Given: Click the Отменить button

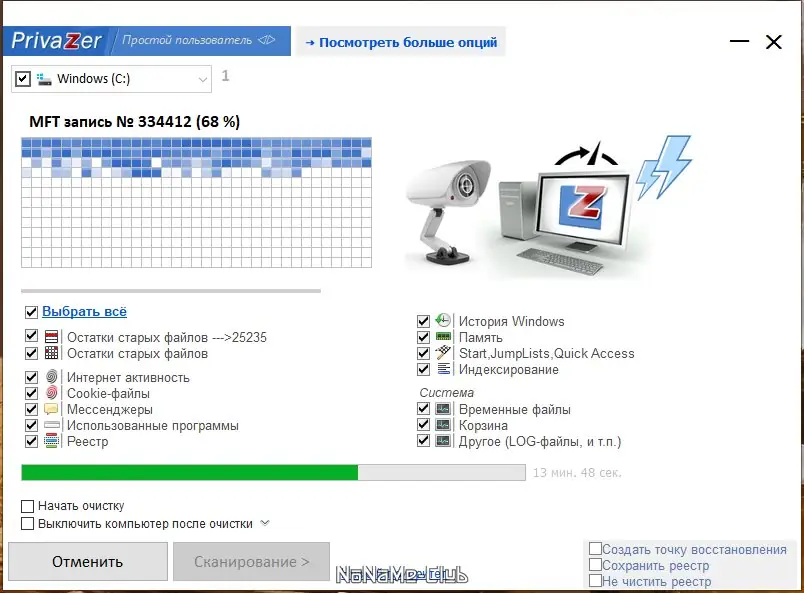Looking at the screenshot, I should (88, 562).
